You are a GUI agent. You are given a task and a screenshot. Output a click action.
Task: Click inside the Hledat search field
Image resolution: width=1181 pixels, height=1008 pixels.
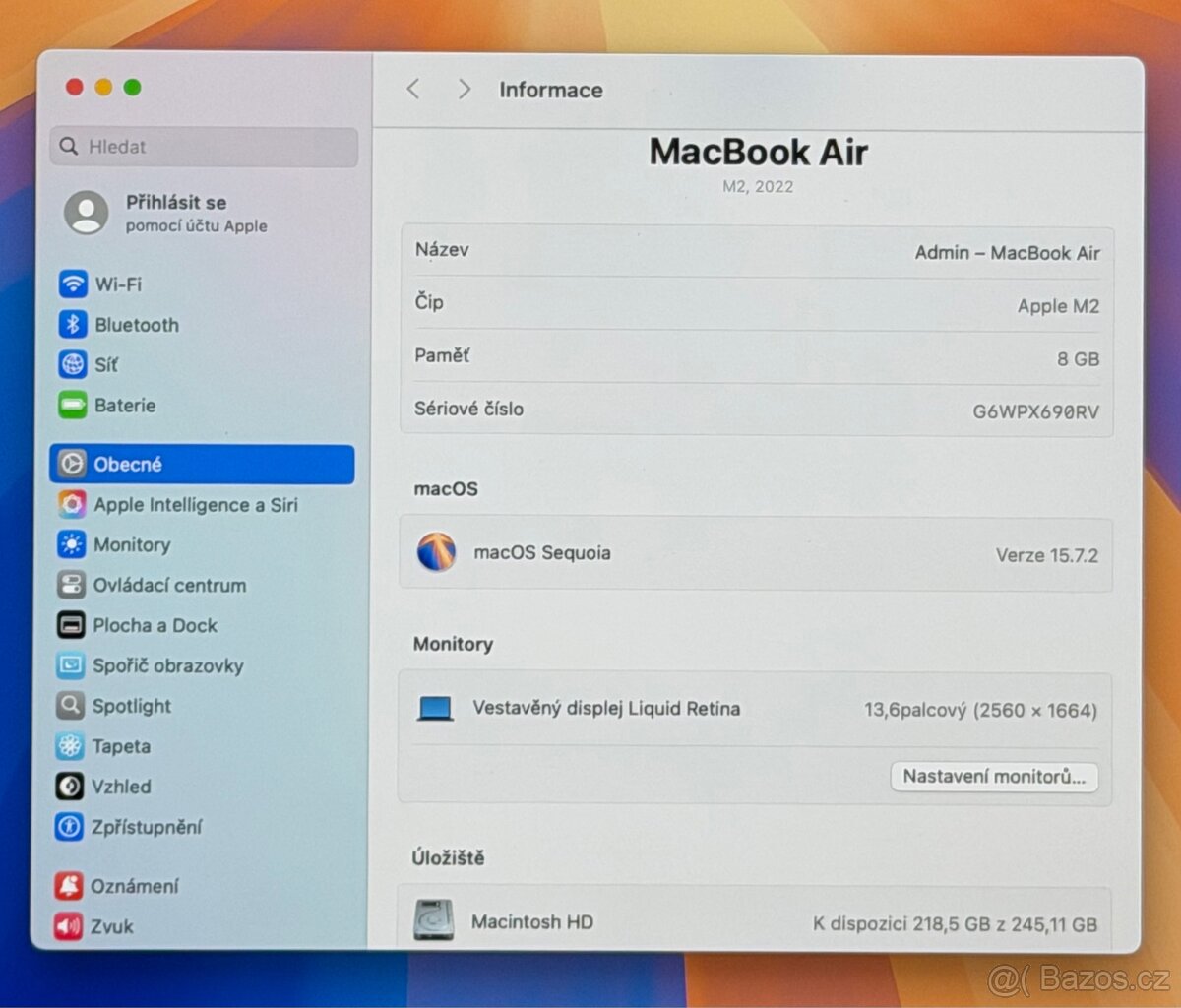(x=202, y=146)
